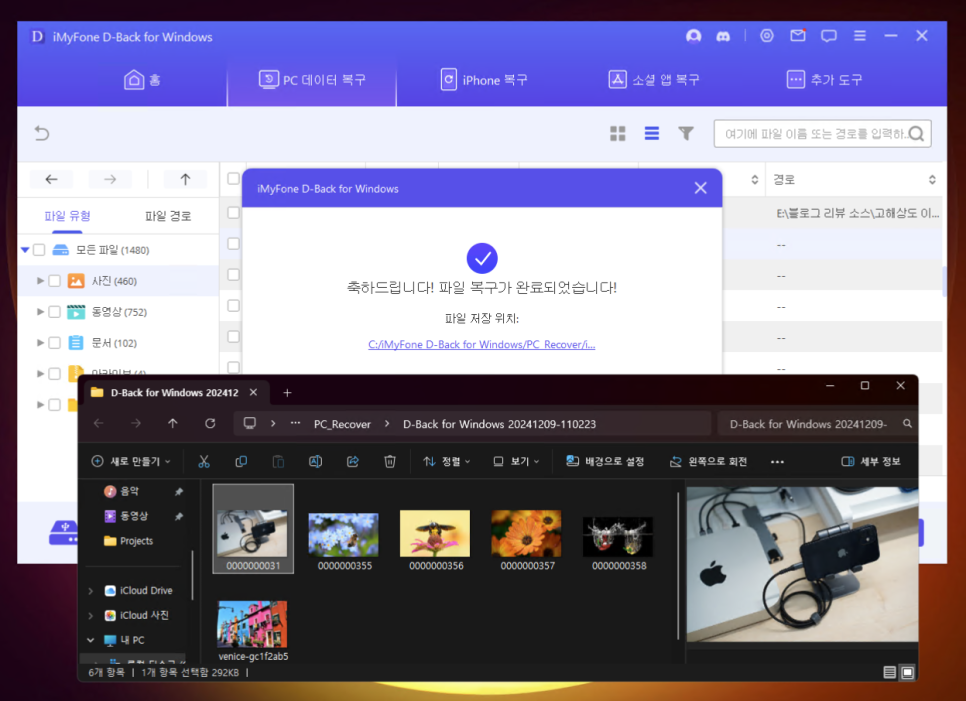966x701 pixels.
Task: Open the mail icon with red notification dot
Action: [798, 35]
